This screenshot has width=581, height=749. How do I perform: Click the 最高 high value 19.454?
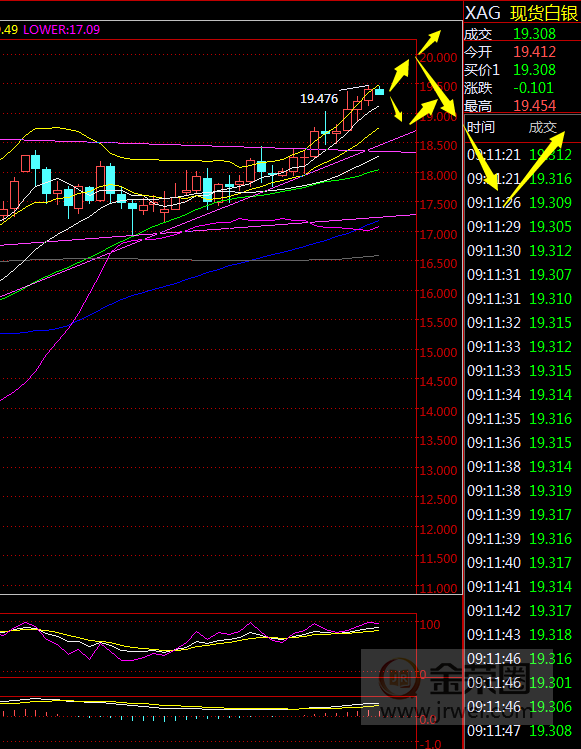point(535,106)
